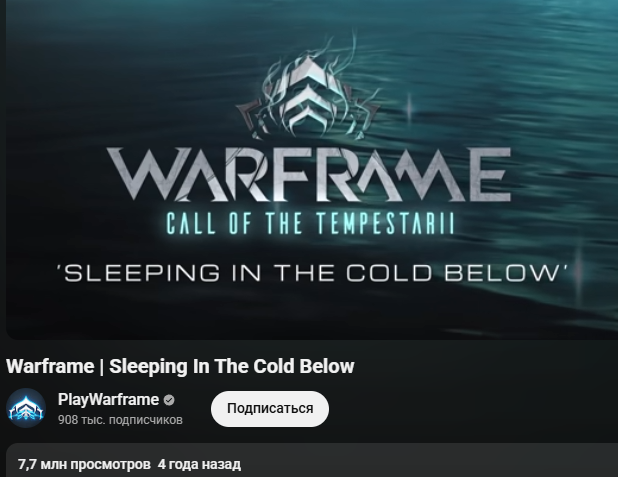Click the 'Sleeping in the Cold Below' caption
Viewport: 618px width, 477px height.
pyautogui.click(x=313, y=273)
